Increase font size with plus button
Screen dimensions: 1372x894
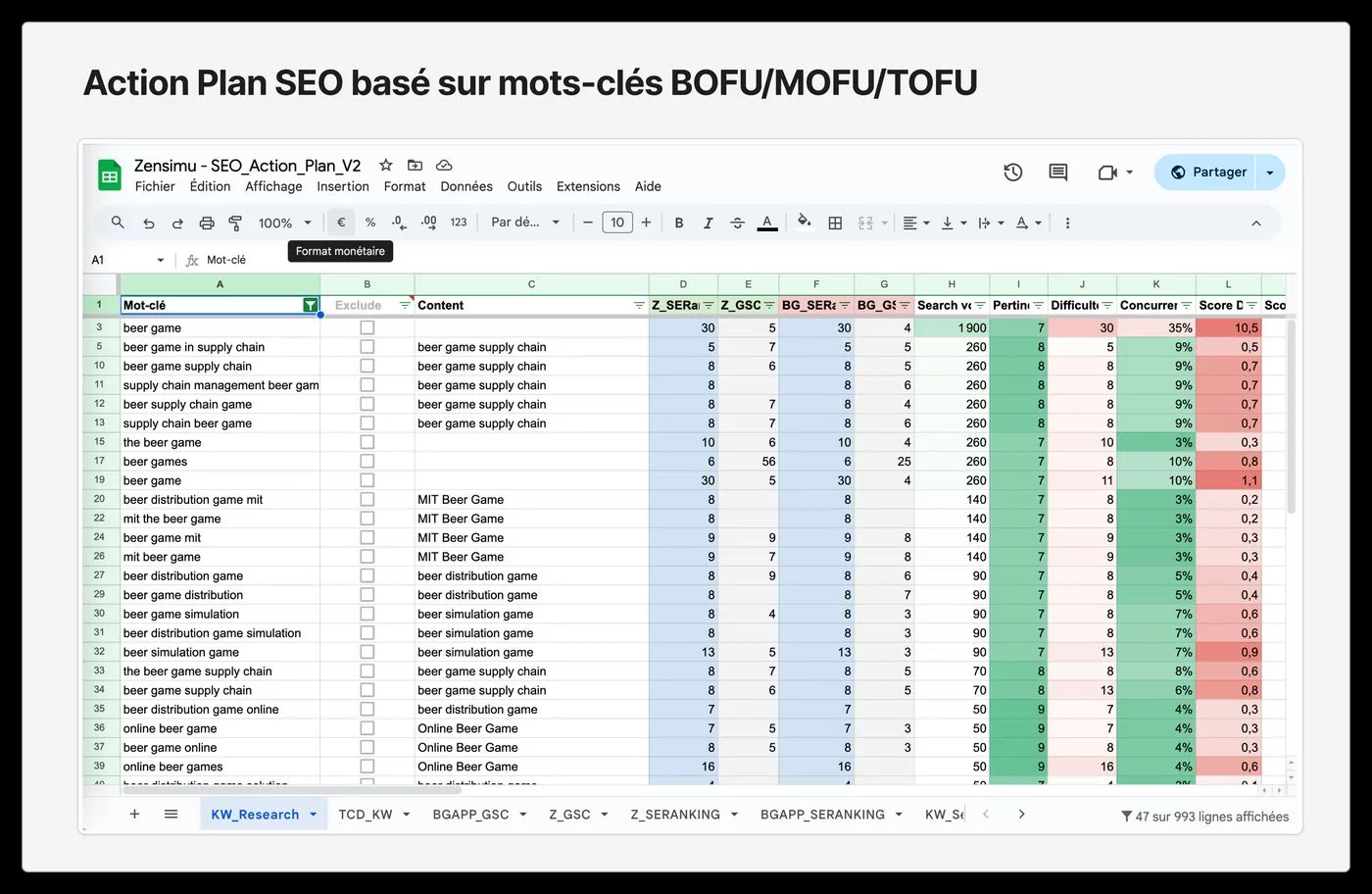click(646, 223)
